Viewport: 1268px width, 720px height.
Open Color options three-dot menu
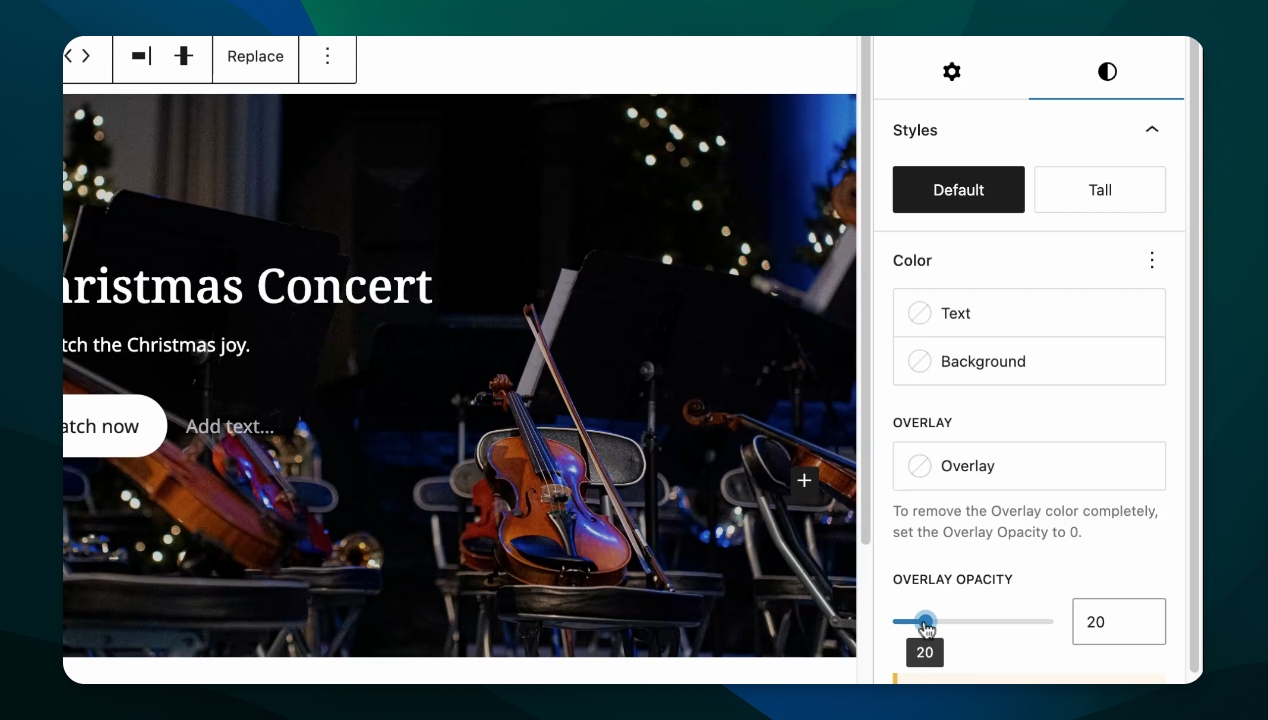1152,260
